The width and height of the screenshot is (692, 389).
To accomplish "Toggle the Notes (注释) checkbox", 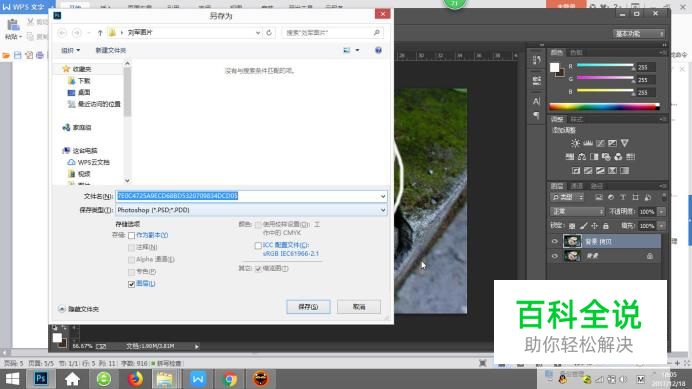I will coord(131,247).
